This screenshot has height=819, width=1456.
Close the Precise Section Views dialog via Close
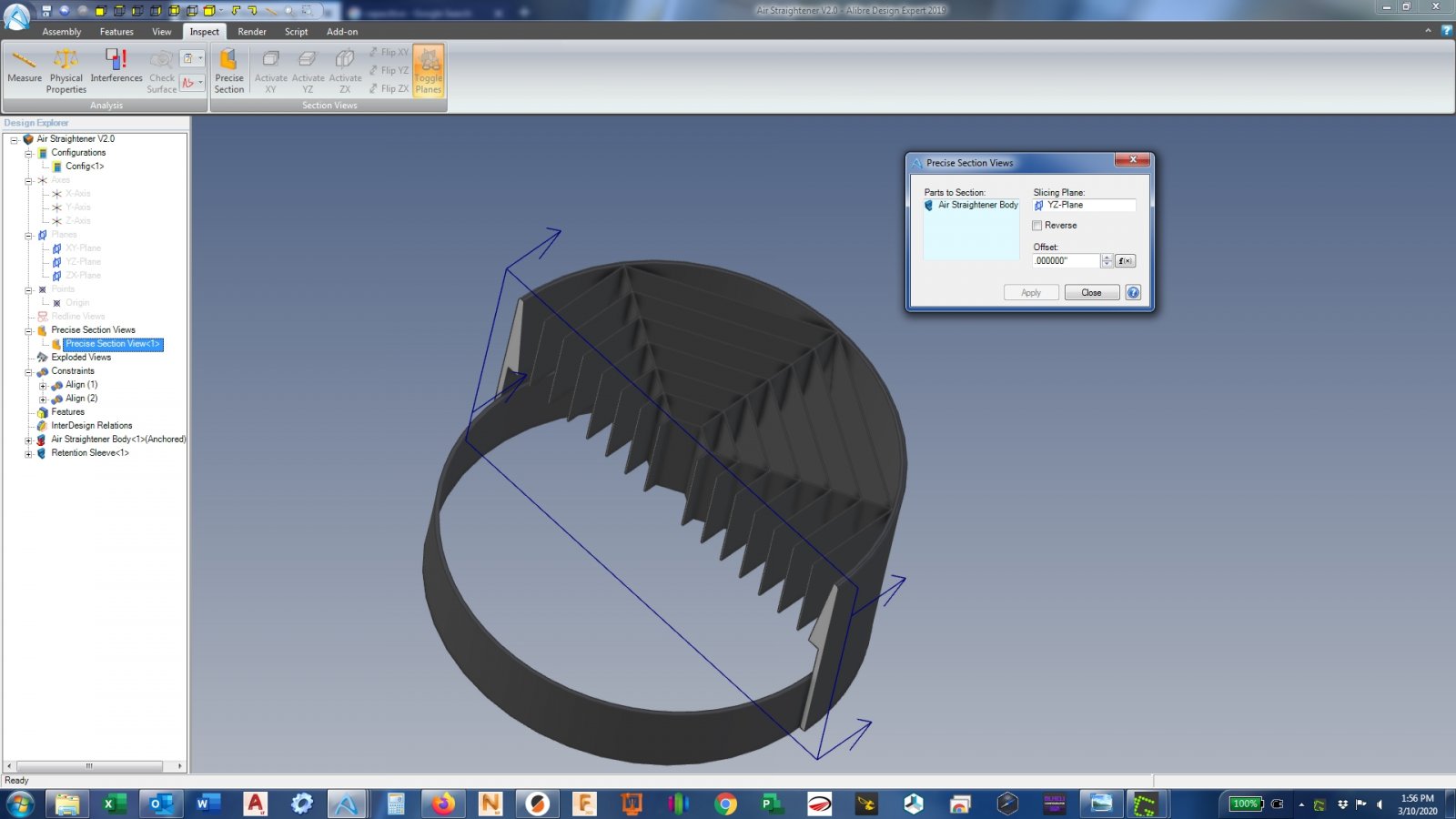click(x=1091, y=292)
